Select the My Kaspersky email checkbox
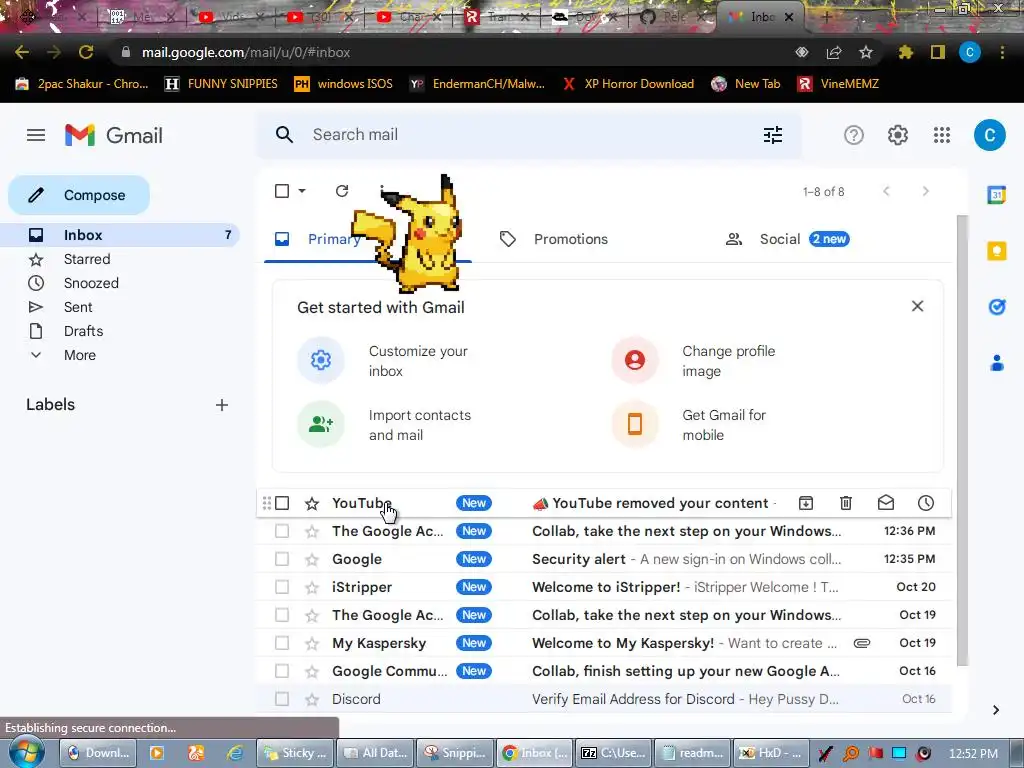This screenshot has height=768, width=1024. pyautogui.click(x=282, y=643)
